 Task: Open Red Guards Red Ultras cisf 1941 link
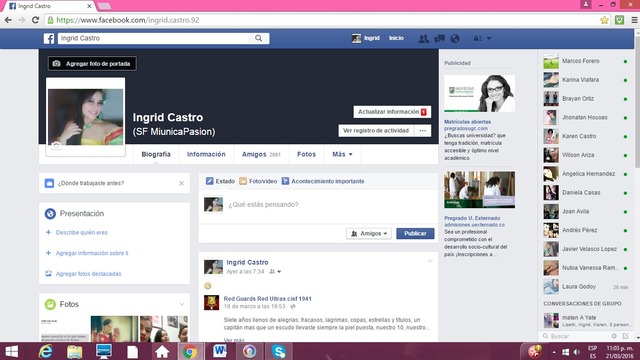[267, 299]
